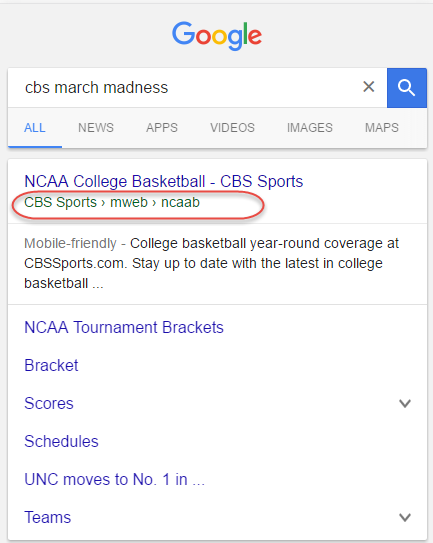Clear the search query with X icon
433x543 pixels.
(369, 87)
